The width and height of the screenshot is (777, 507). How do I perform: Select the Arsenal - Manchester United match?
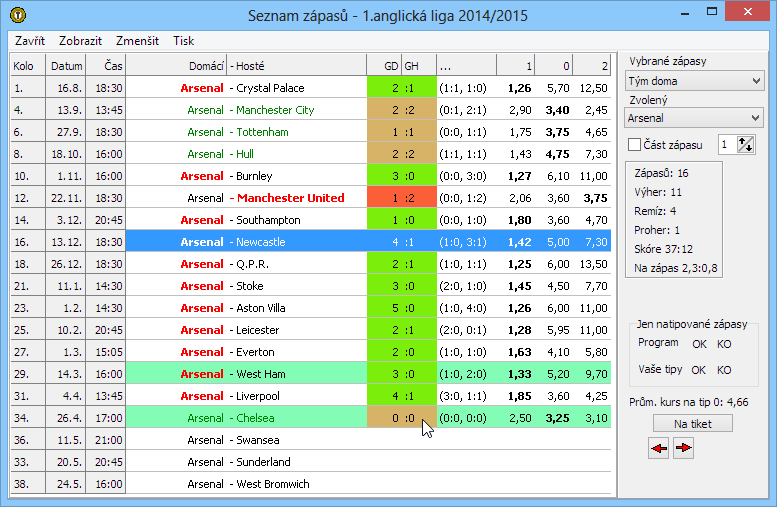point(311,198)
